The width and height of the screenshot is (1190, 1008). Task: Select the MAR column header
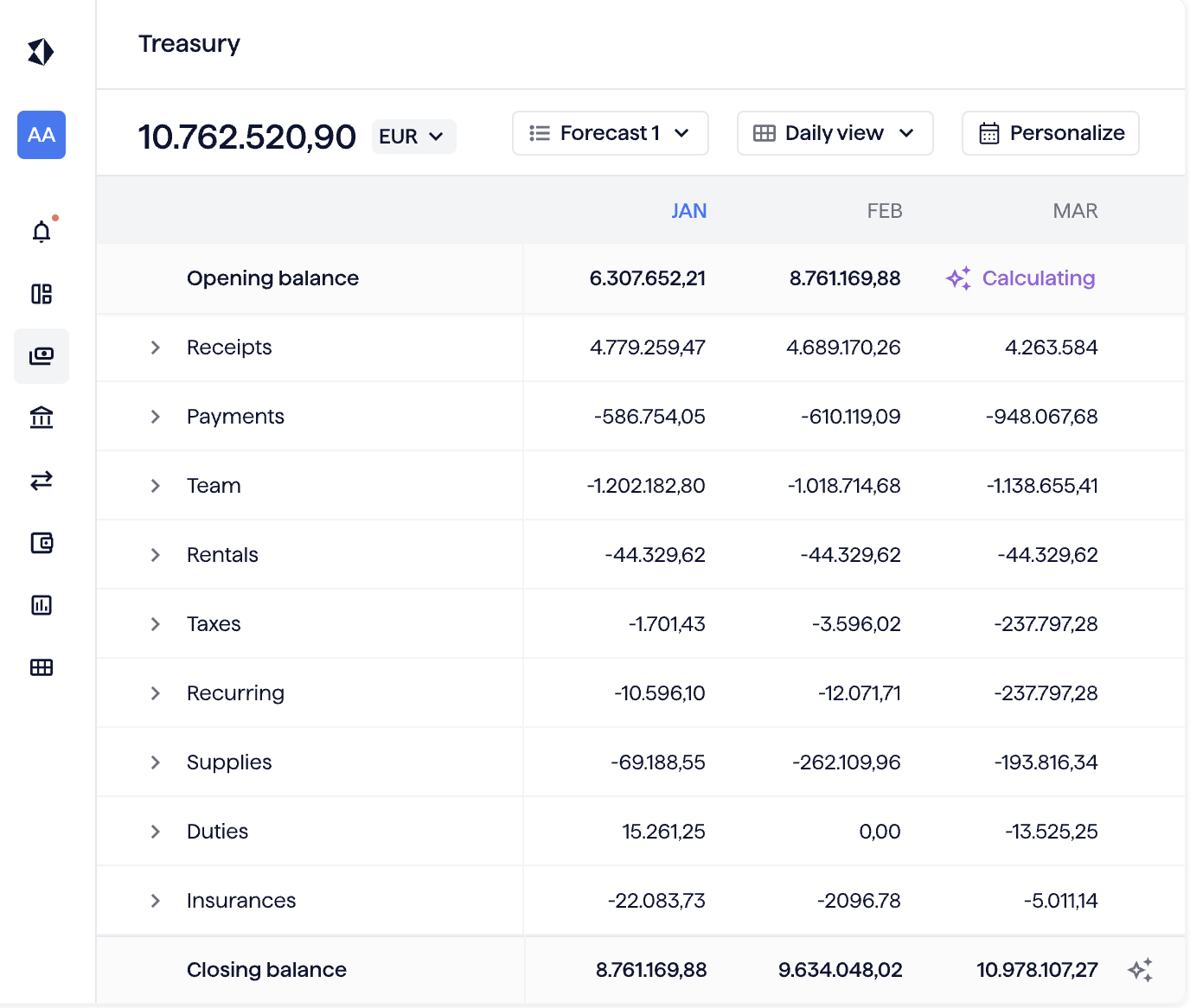(1075, 210)
